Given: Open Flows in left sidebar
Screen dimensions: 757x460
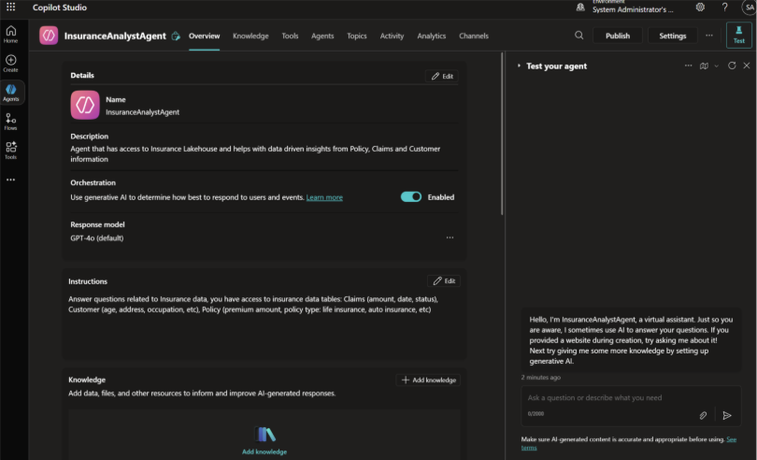Looking at the screenshot, I should click(x=11, y=121).
